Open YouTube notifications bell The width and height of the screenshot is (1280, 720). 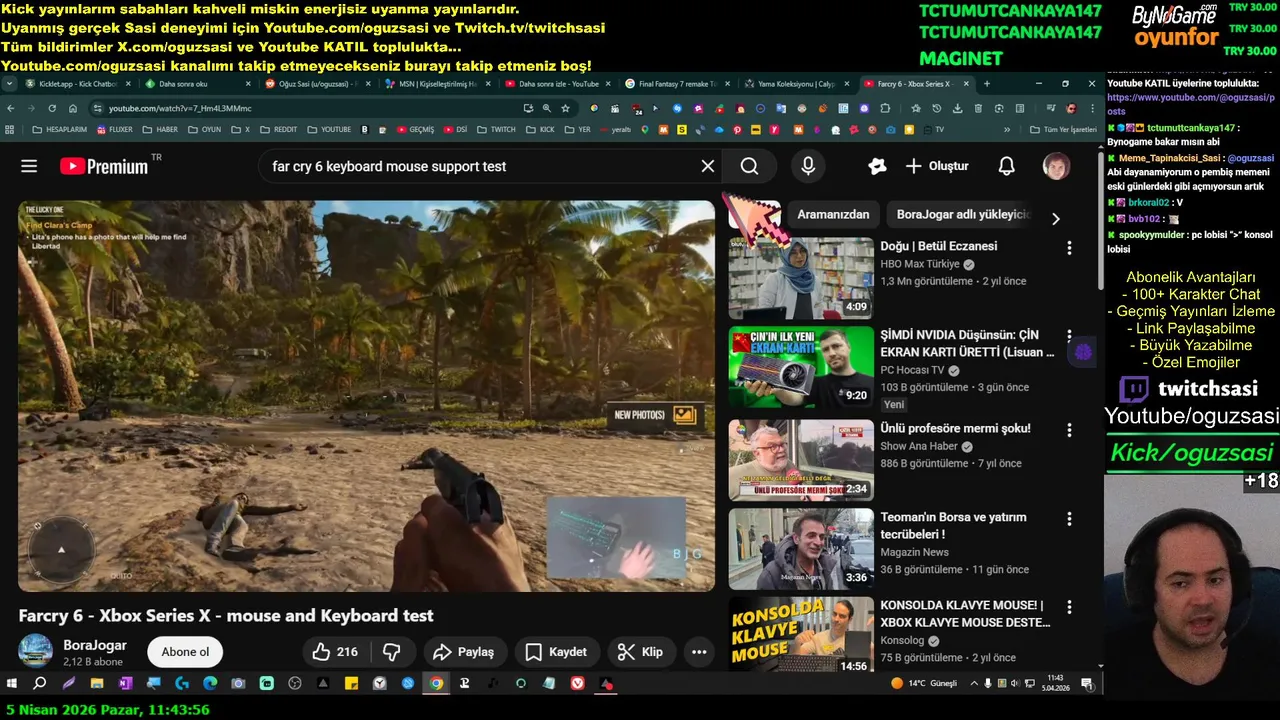[1006, 166]
